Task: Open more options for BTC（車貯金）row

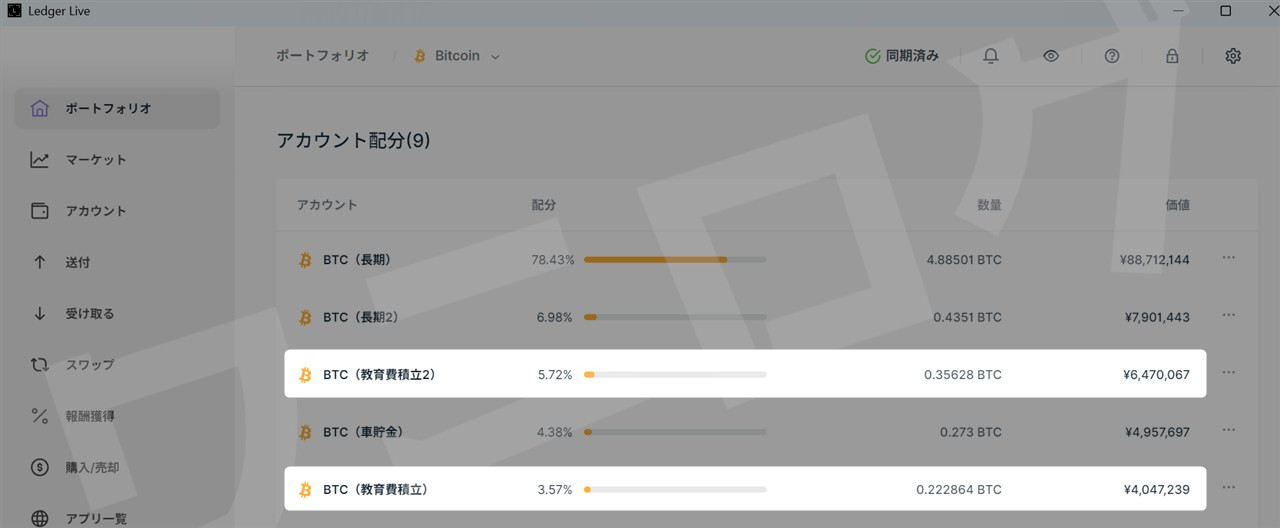Action: tap(1229, 431)
